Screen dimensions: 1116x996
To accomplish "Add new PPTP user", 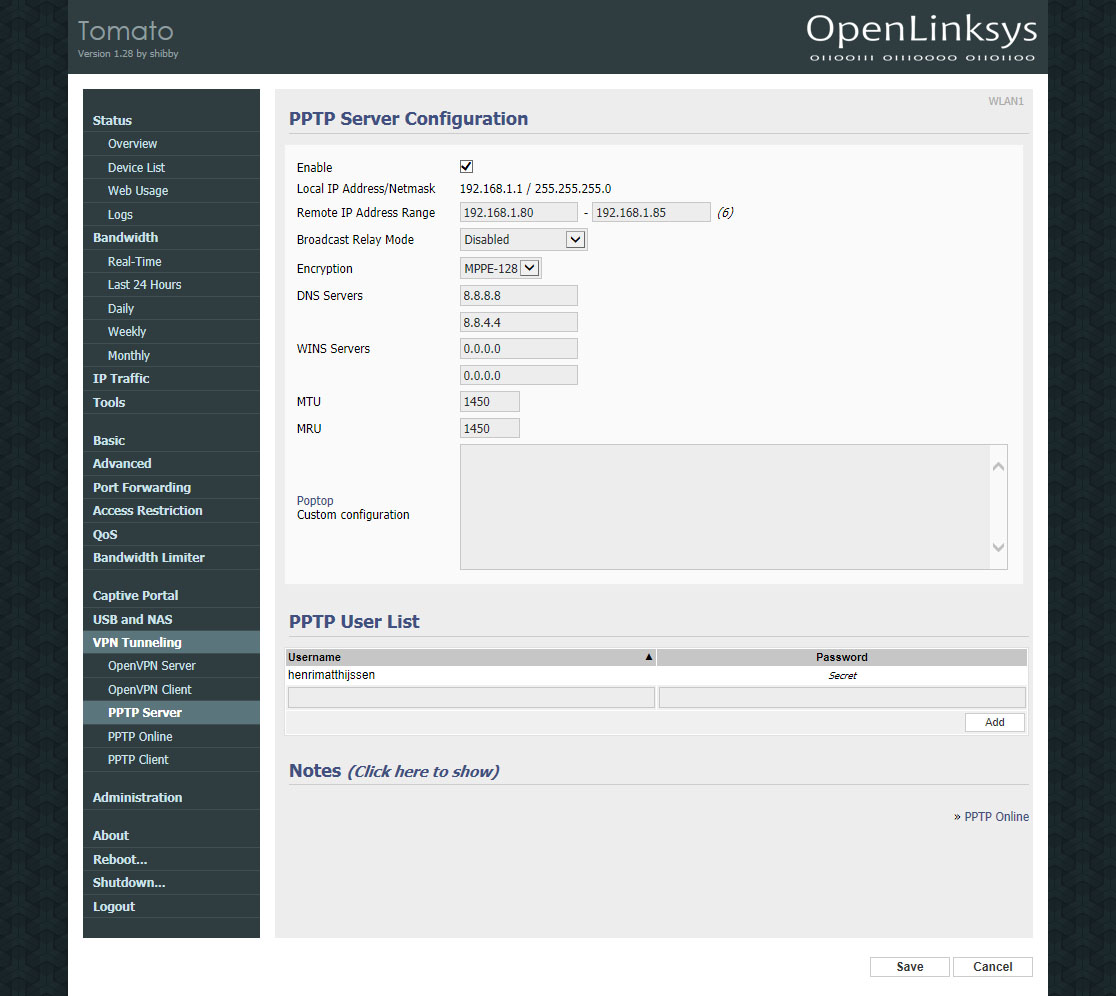I will (x=994, y=722).
